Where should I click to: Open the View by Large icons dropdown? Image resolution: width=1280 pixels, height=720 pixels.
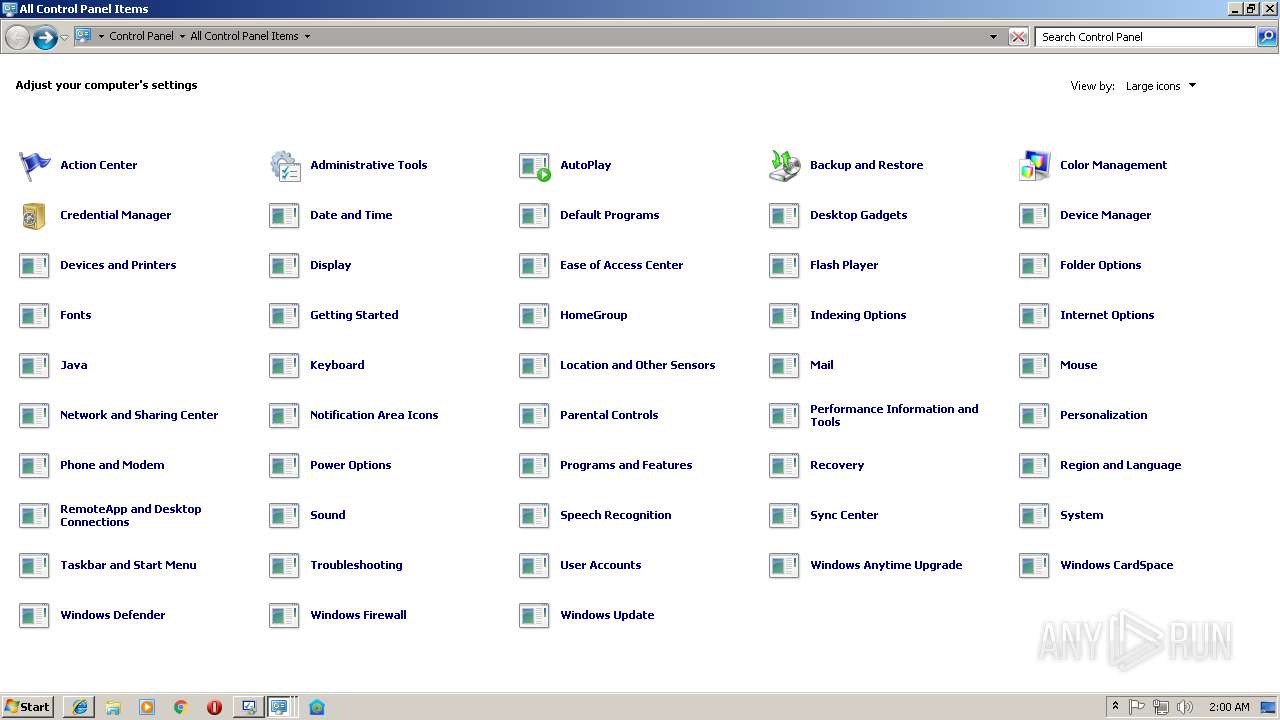tap(1160, 86)
